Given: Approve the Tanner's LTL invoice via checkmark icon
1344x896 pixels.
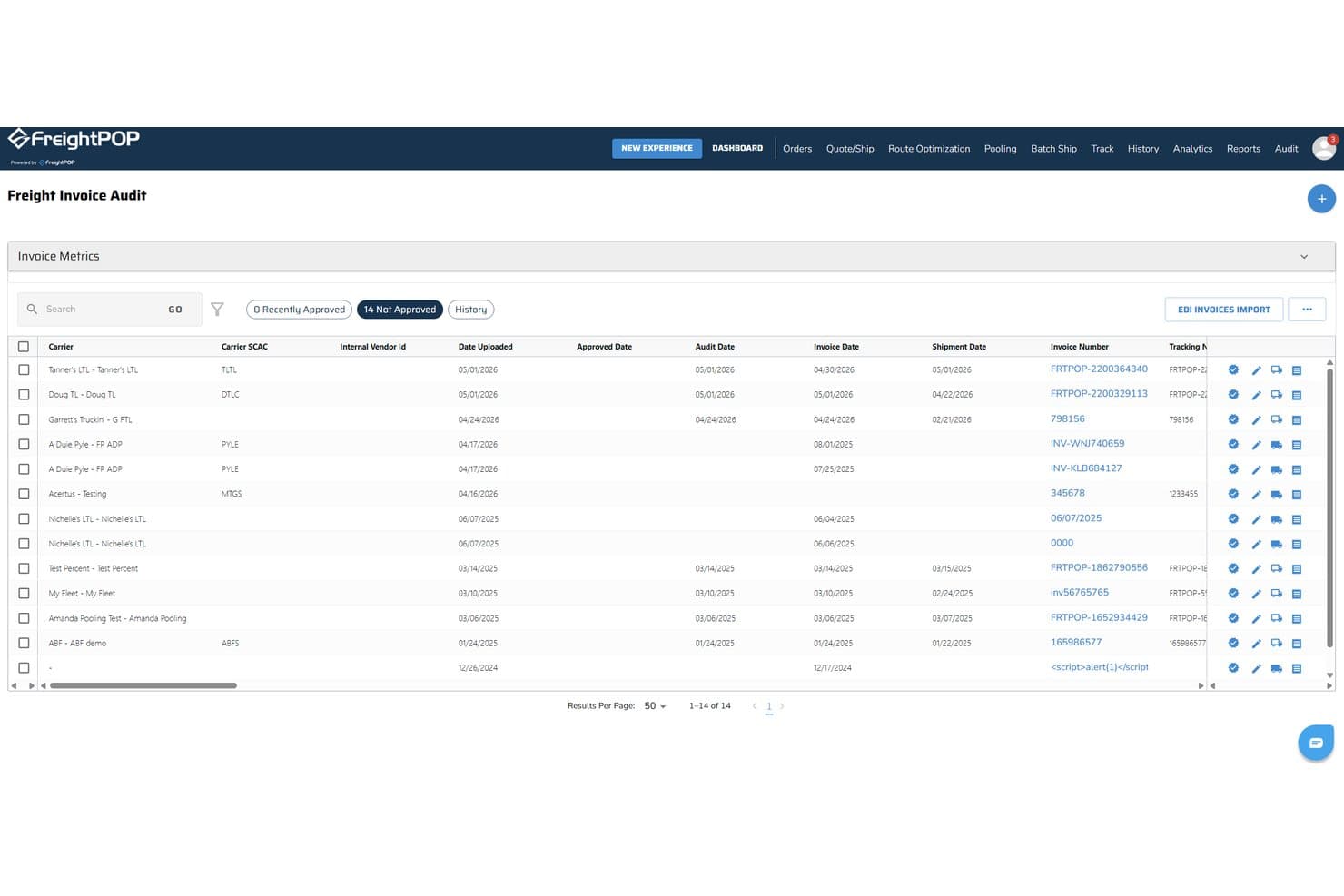Looking at the screenshot, I should 1233,369.
